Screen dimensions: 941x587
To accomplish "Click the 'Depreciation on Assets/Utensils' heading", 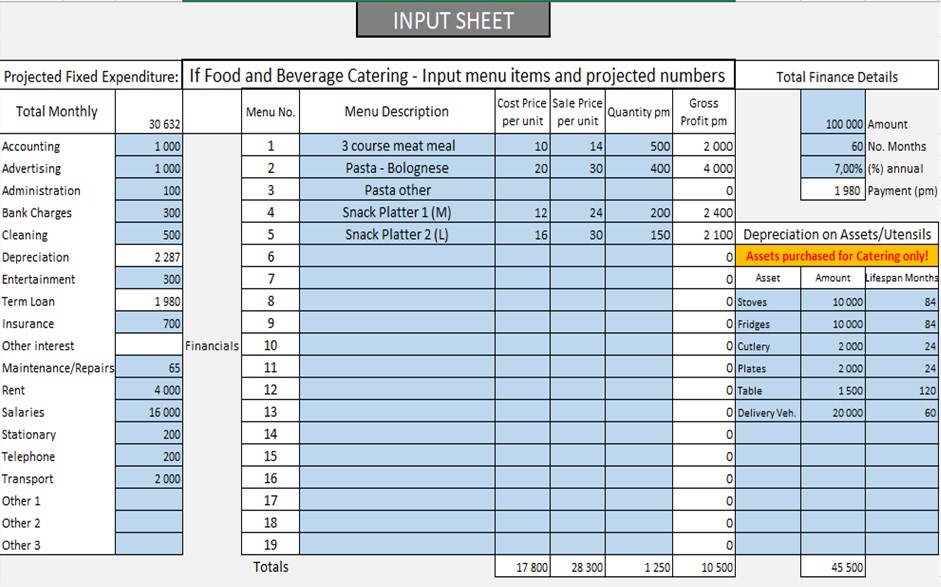I will point(837,234).
